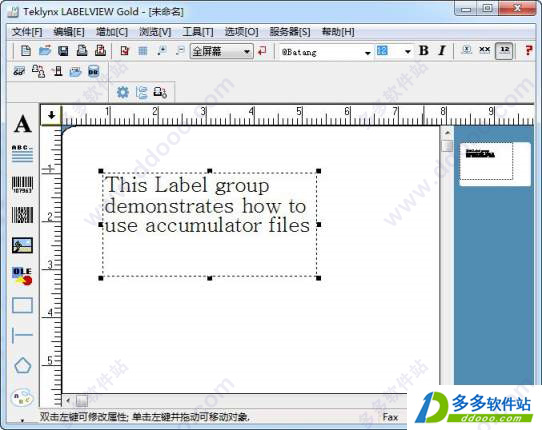
Task: Click the zoom in magnifier icon
Action: coord(161,51)
